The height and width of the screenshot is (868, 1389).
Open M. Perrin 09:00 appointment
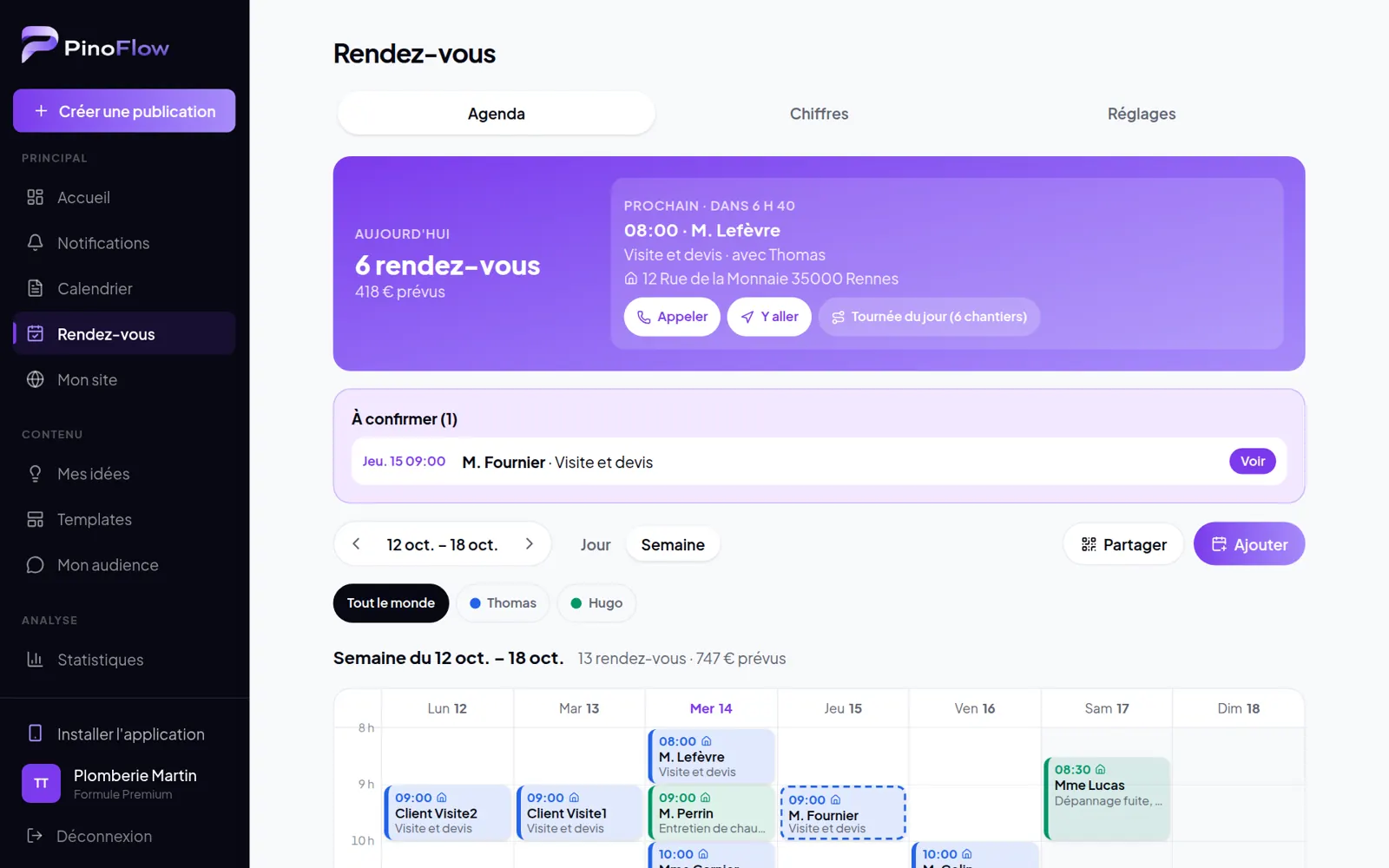coord(712,812)
